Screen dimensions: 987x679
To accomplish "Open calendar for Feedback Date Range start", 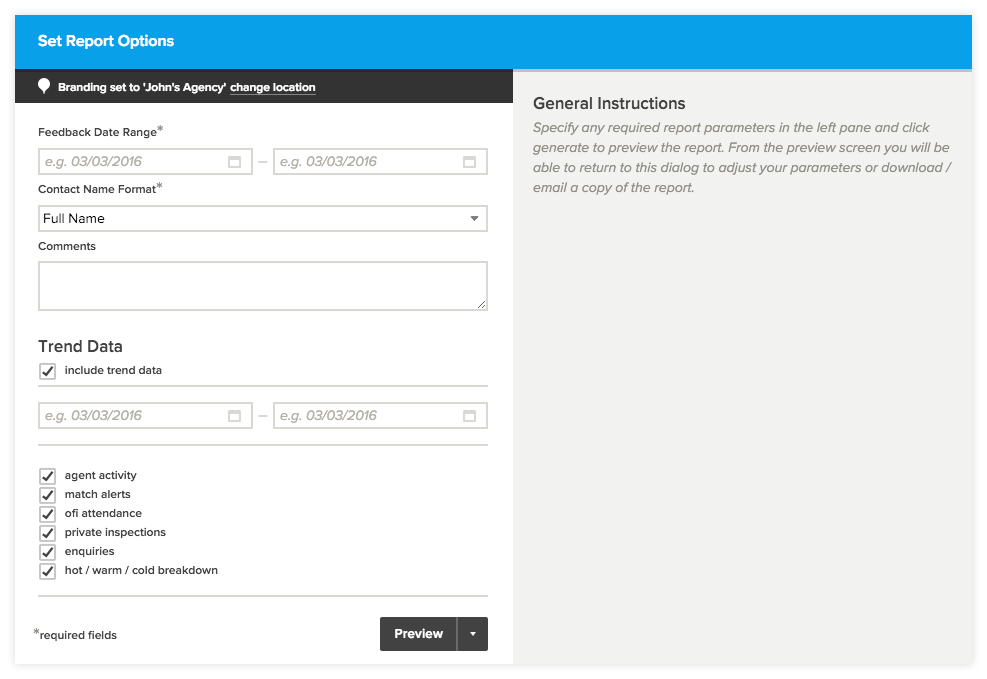I will pos(234,162).
